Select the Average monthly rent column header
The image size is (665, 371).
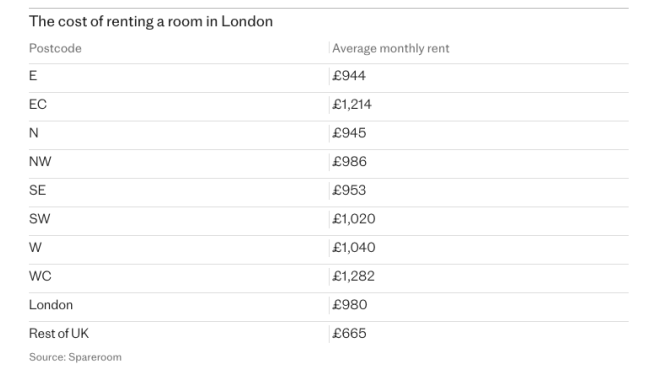pos(391,48)
